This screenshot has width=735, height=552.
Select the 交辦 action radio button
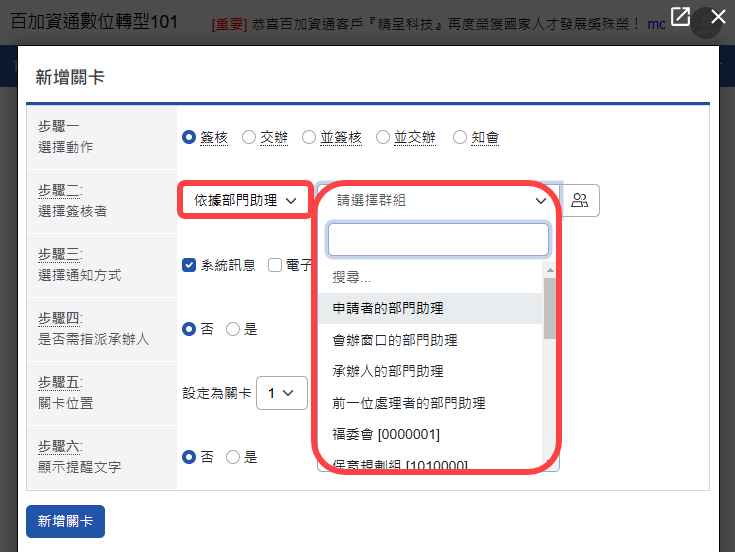click(x=249, y=137)
